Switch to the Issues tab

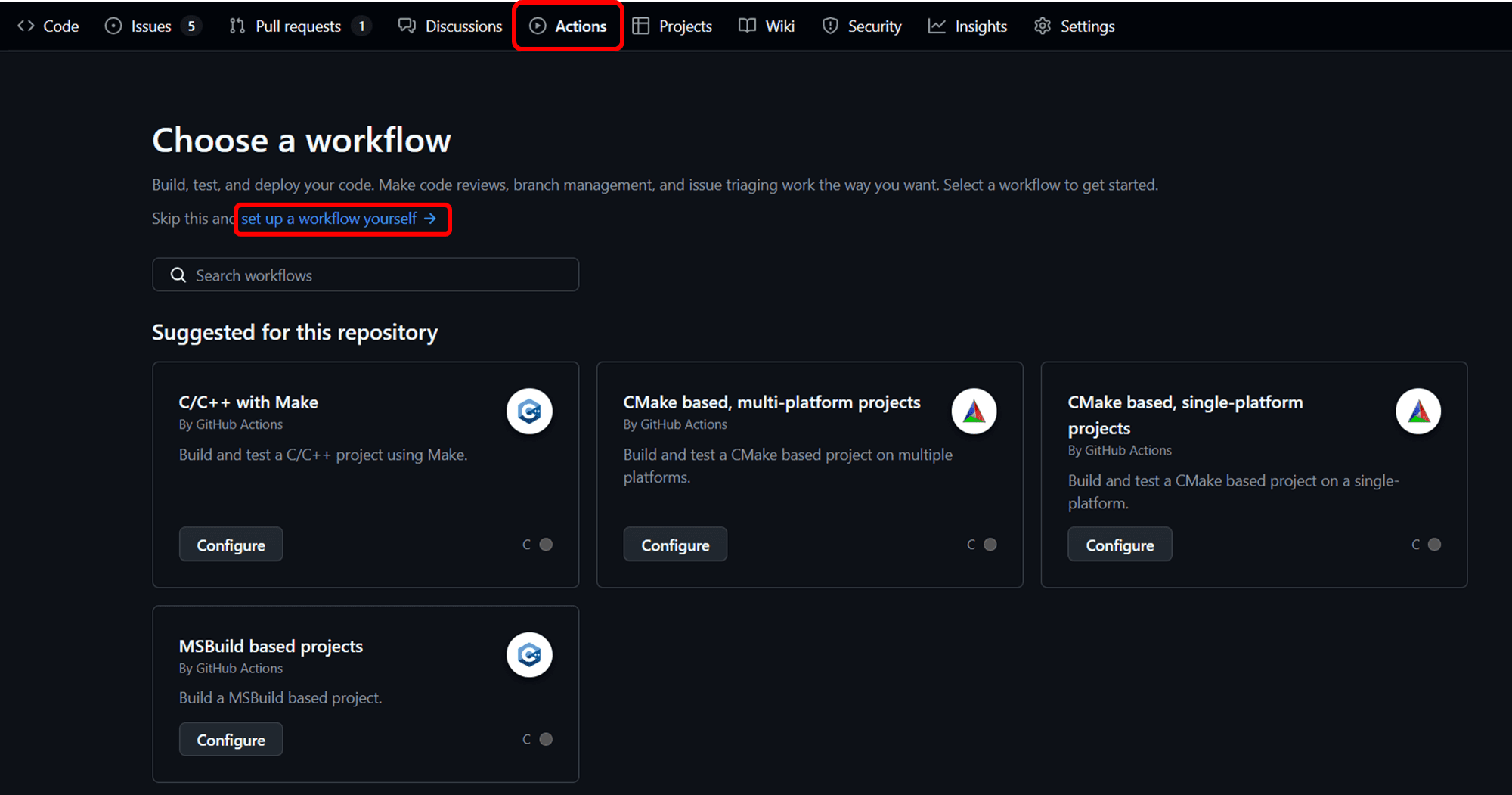151,26
